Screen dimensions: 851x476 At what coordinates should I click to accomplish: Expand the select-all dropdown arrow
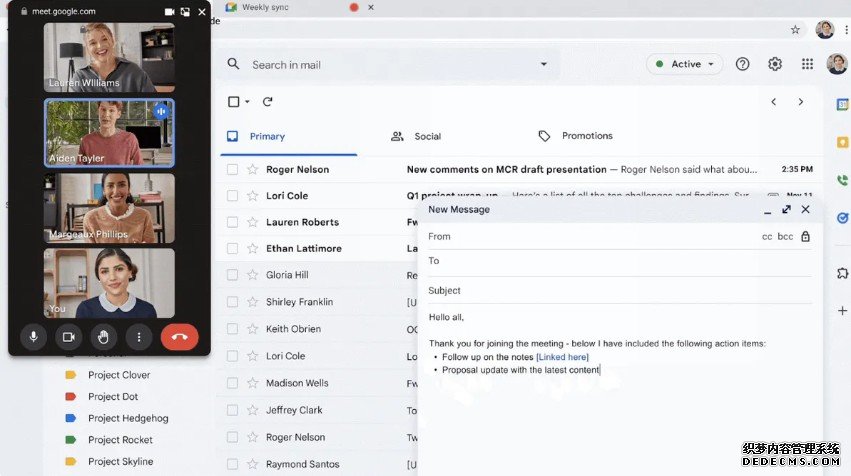pos(247,101)
